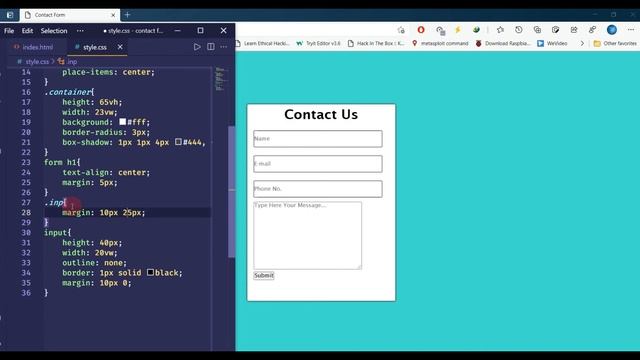640x360 pixels.
Task: Close the Contact Form browser tab
Action: point(113,15)
